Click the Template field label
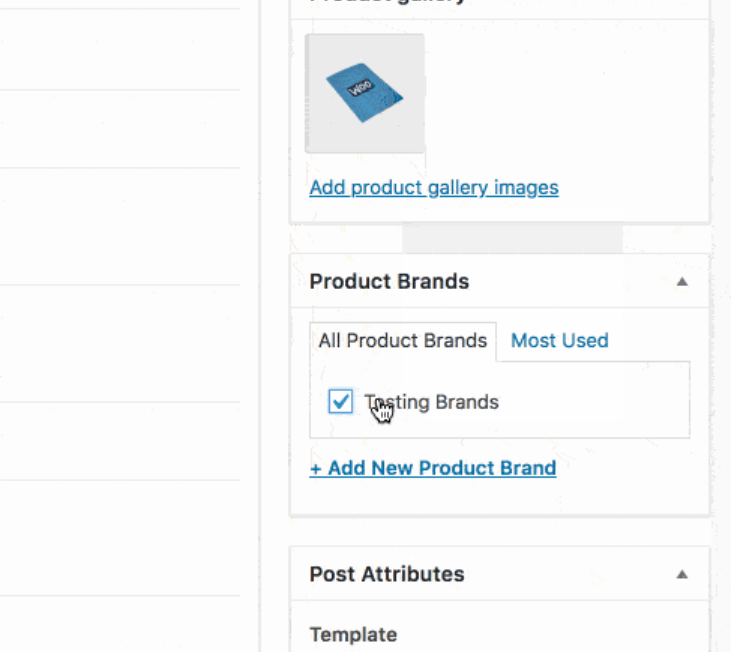Screen dimensions: 733x654 point(353,635)
